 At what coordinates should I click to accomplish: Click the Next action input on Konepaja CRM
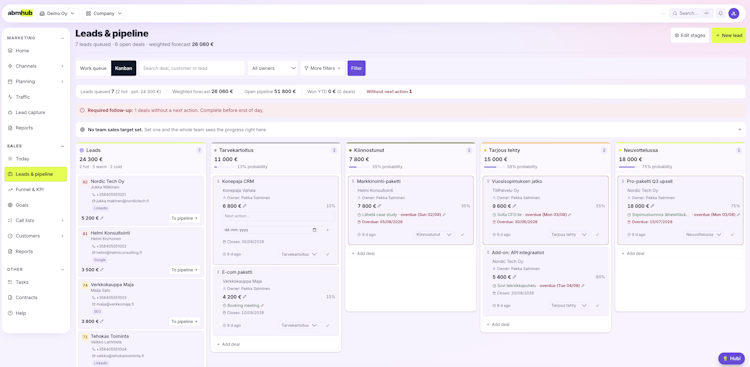tap(279, 216)
